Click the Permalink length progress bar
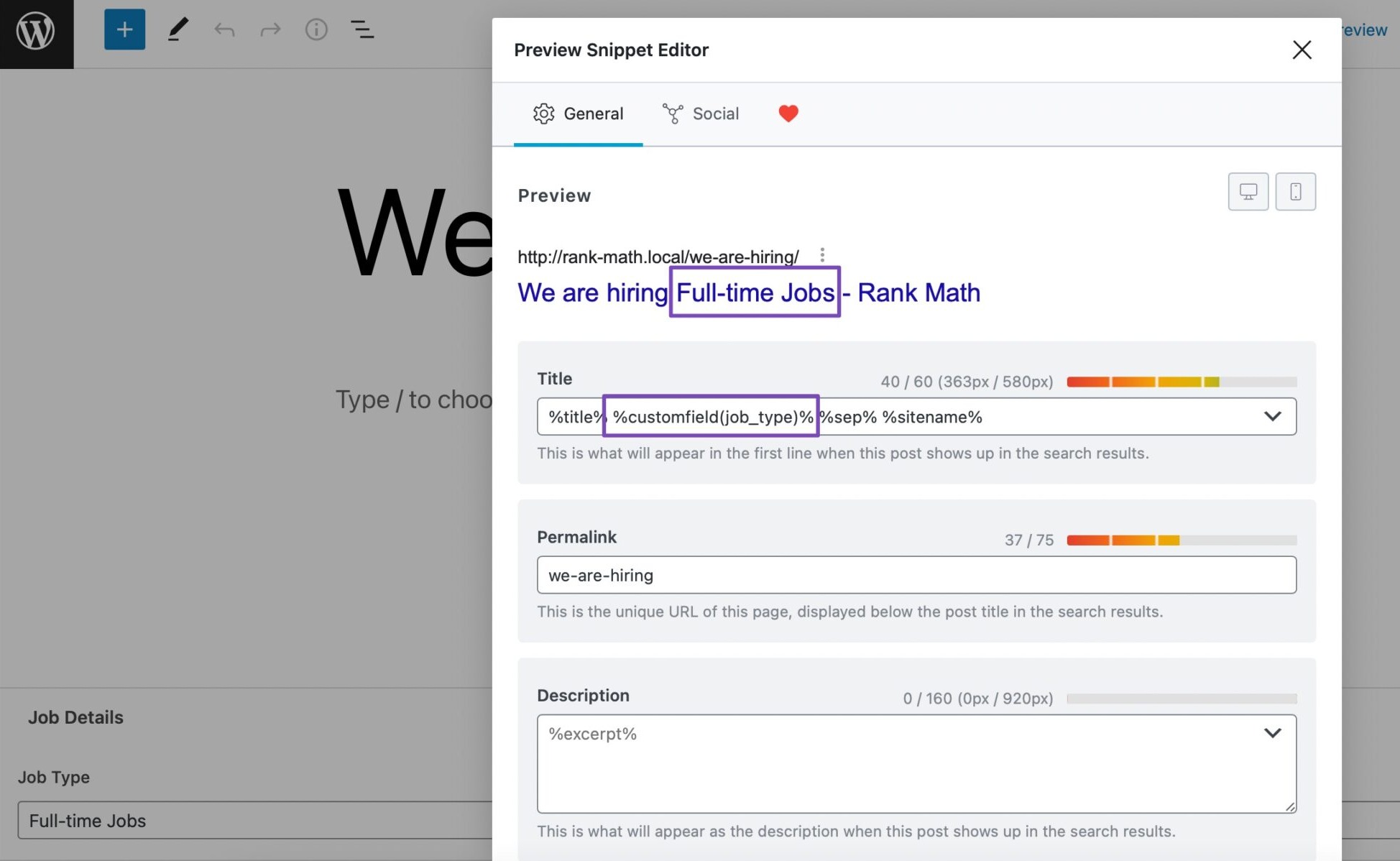The image size is (1400, 861). 1182,540
